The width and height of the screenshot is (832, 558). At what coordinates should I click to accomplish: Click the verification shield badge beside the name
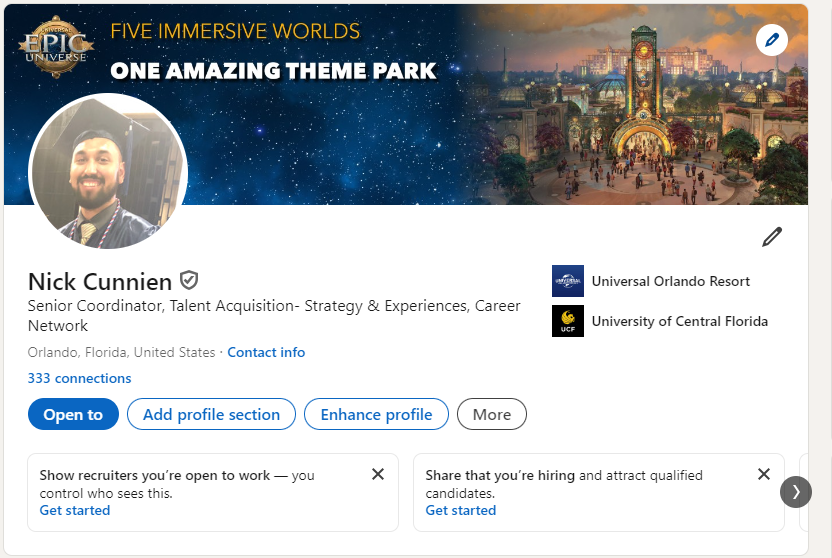[189, 280]
